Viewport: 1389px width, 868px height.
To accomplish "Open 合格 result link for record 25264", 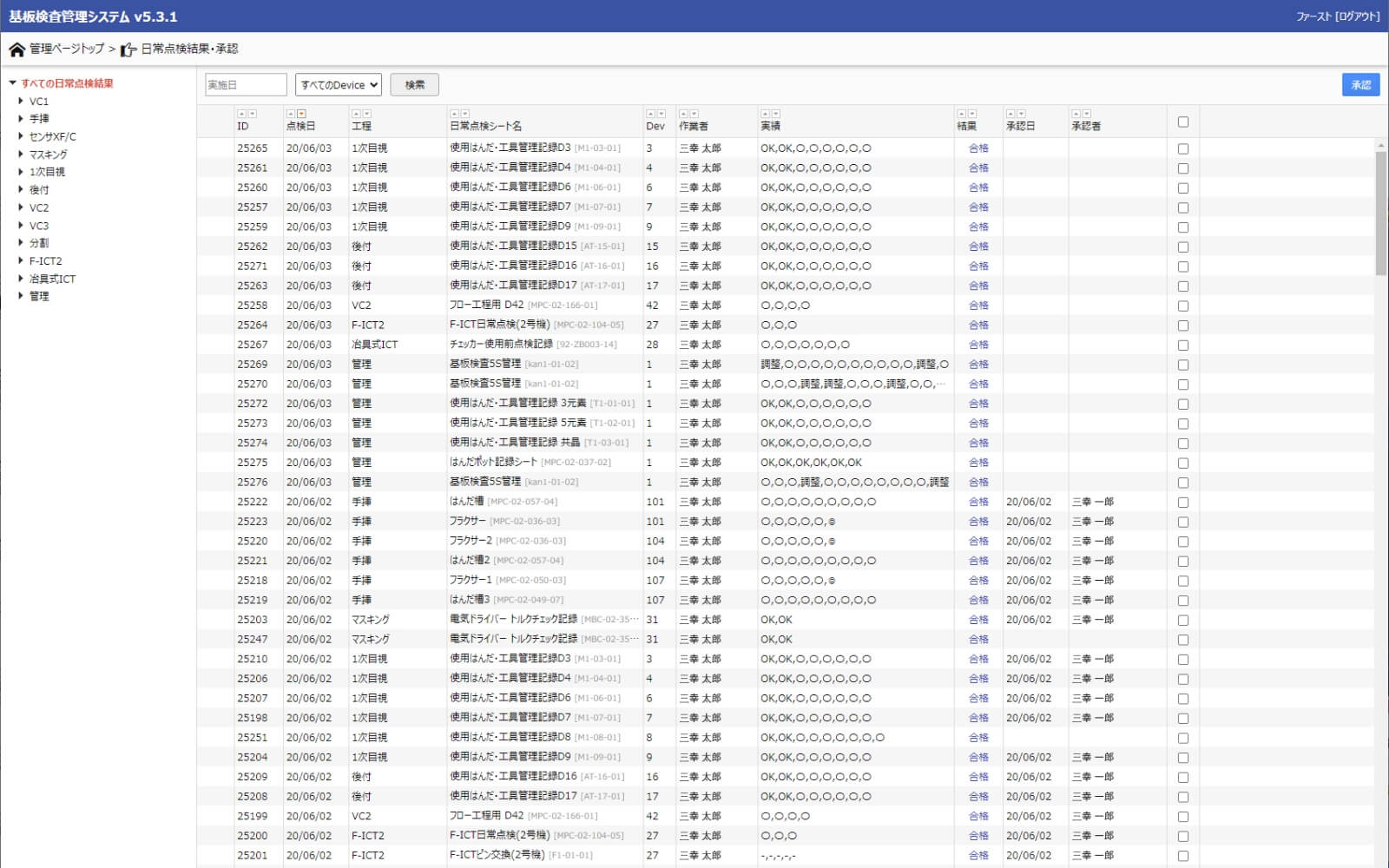I will [x=978, y=325].
